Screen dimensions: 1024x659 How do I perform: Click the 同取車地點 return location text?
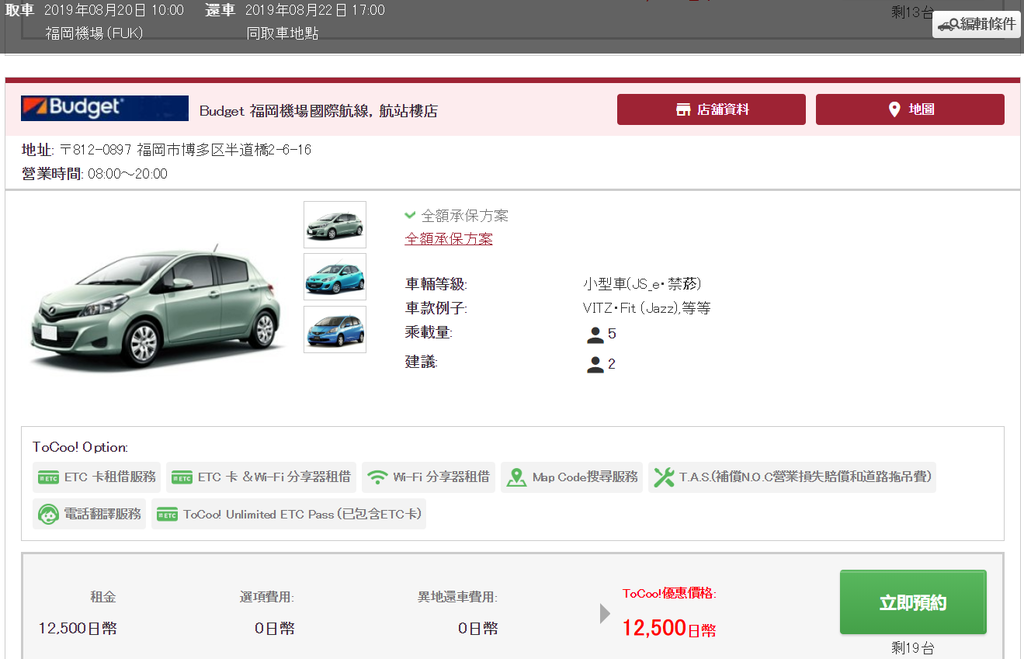282,33
